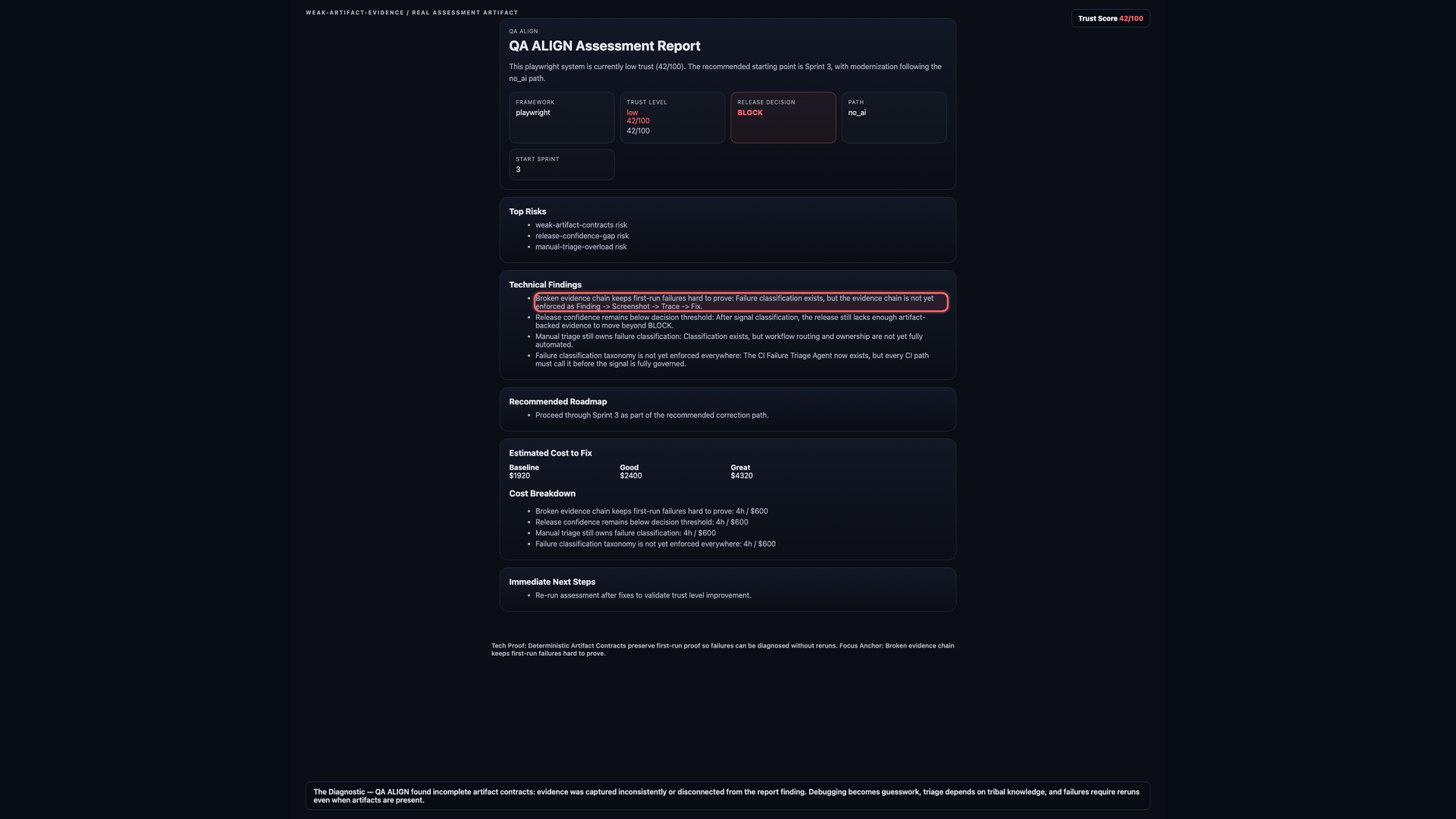Click the Trust Score 42/100 badge

pos(1110,18)
